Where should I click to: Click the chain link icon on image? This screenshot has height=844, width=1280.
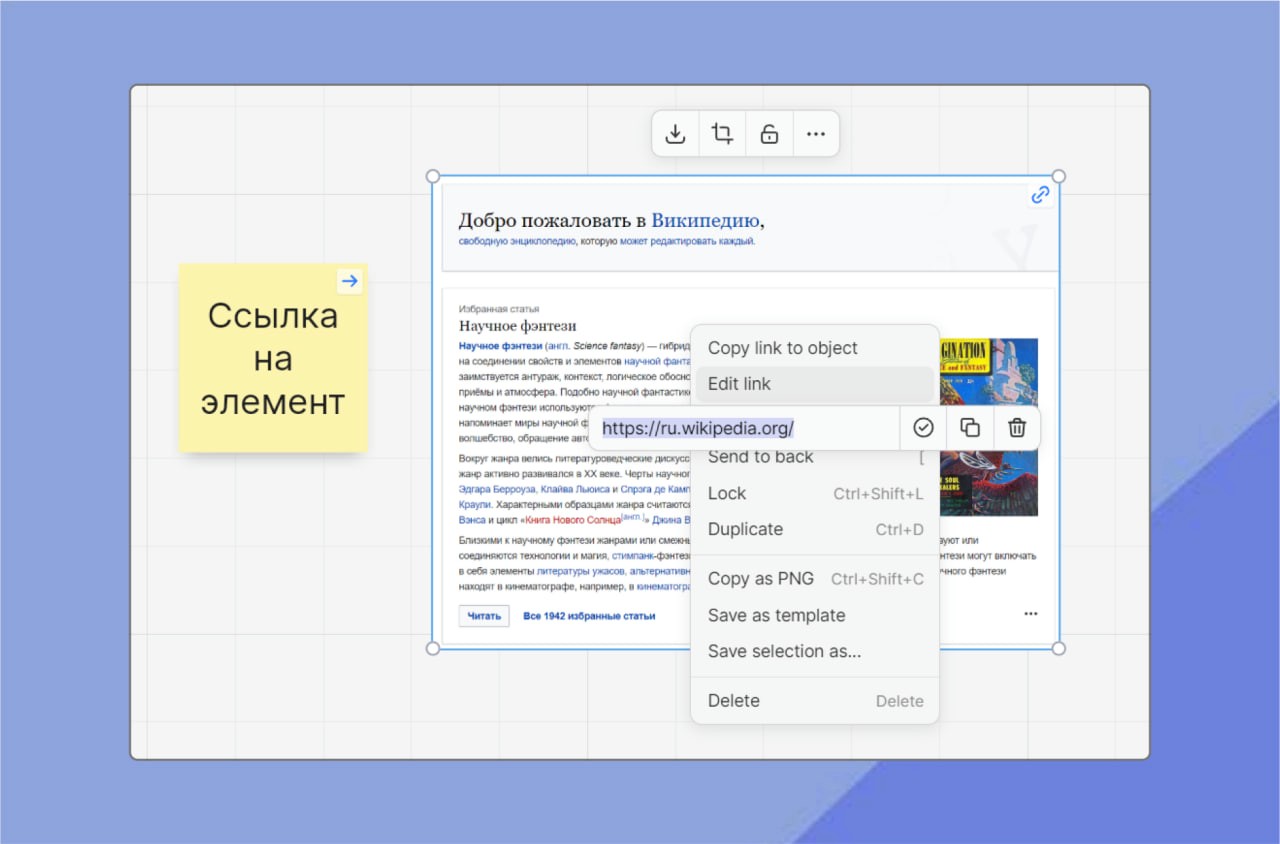click(x=1040, y=195)
